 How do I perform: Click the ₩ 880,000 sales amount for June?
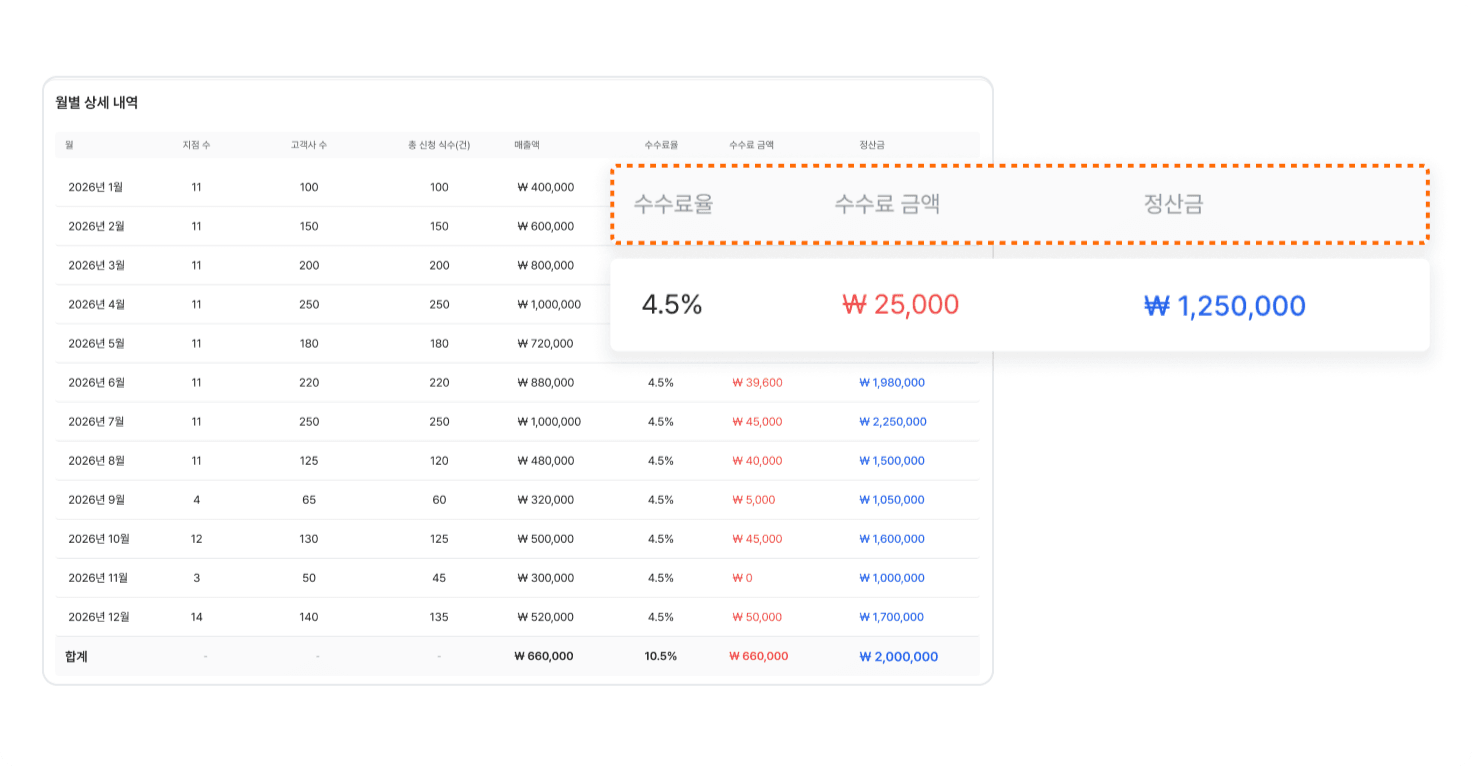pos(546,382)
